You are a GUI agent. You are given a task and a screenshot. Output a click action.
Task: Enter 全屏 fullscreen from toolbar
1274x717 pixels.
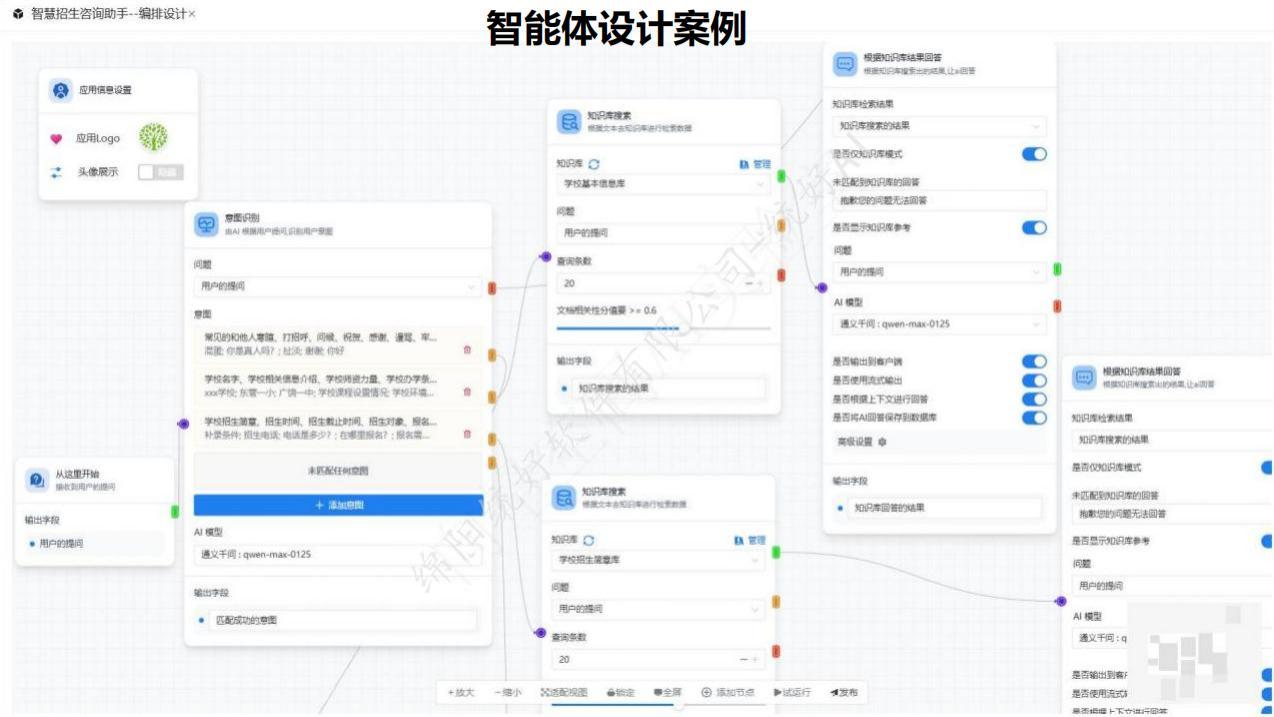[668, 692]
